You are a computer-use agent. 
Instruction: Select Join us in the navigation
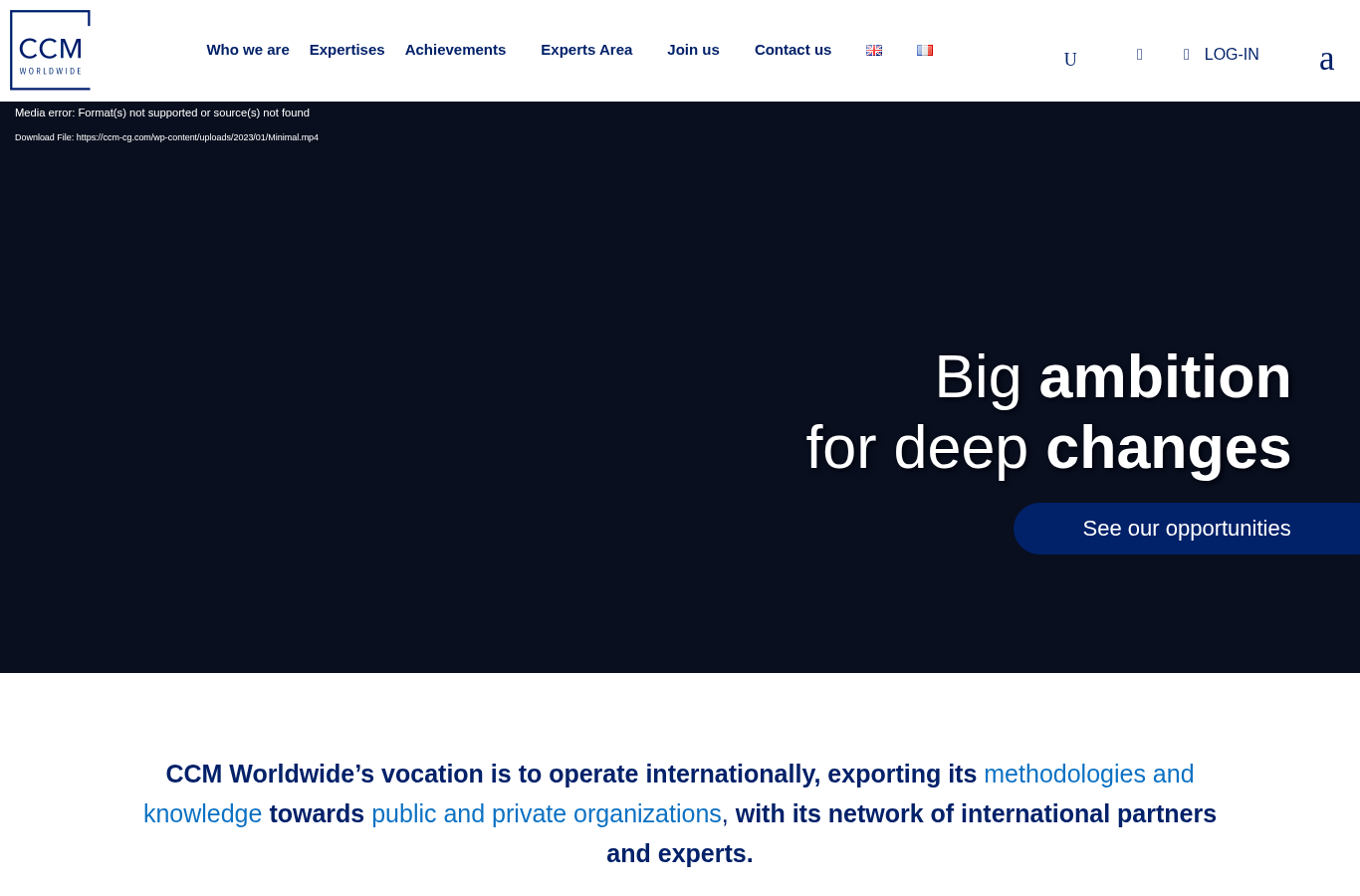693,50
